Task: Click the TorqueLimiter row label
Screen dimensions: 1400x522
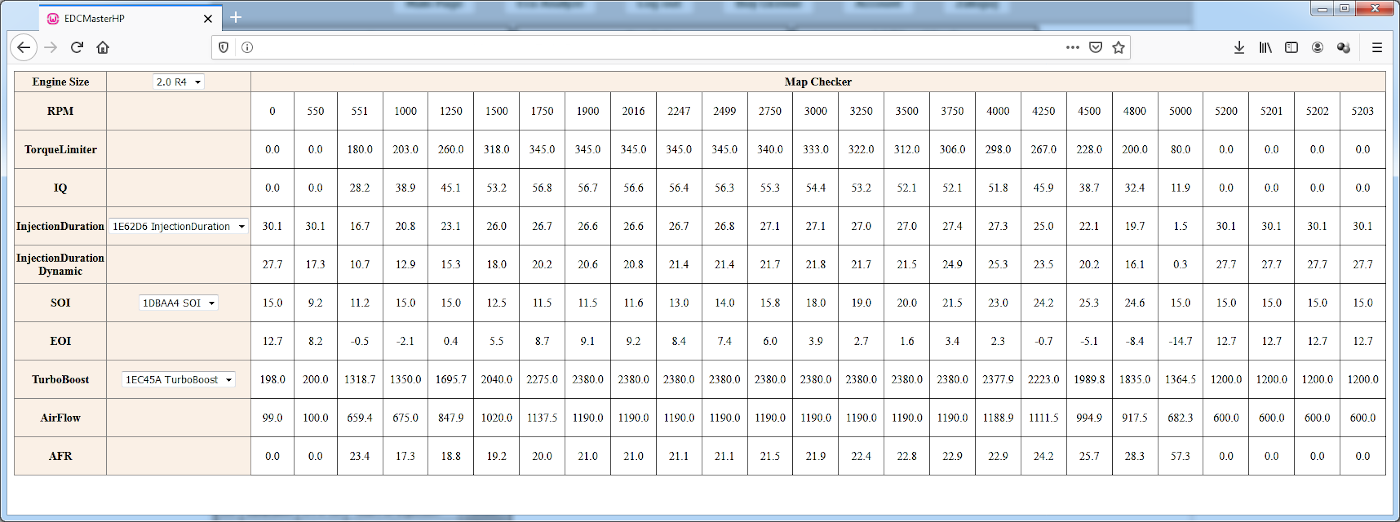Action: click(x=61, y=150)
